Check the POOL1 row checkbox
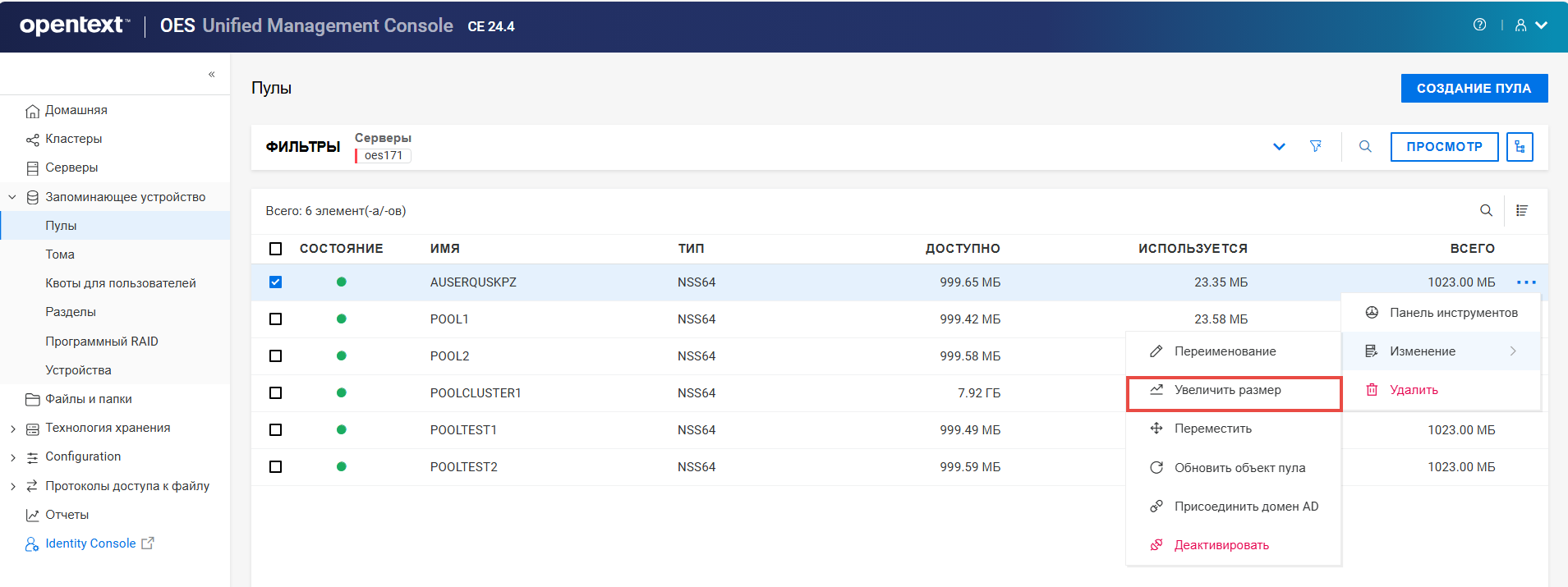 tap(276, 319)
